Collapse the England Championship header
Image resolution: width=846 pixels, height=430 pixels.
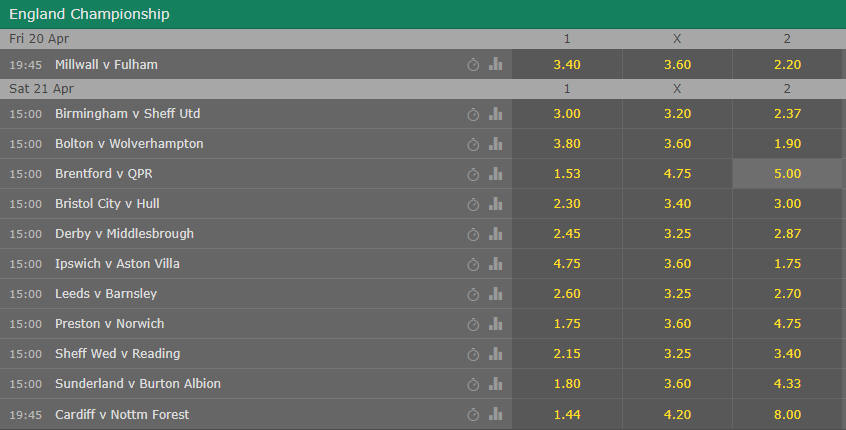pyautogui.click(x=423, y=14)
